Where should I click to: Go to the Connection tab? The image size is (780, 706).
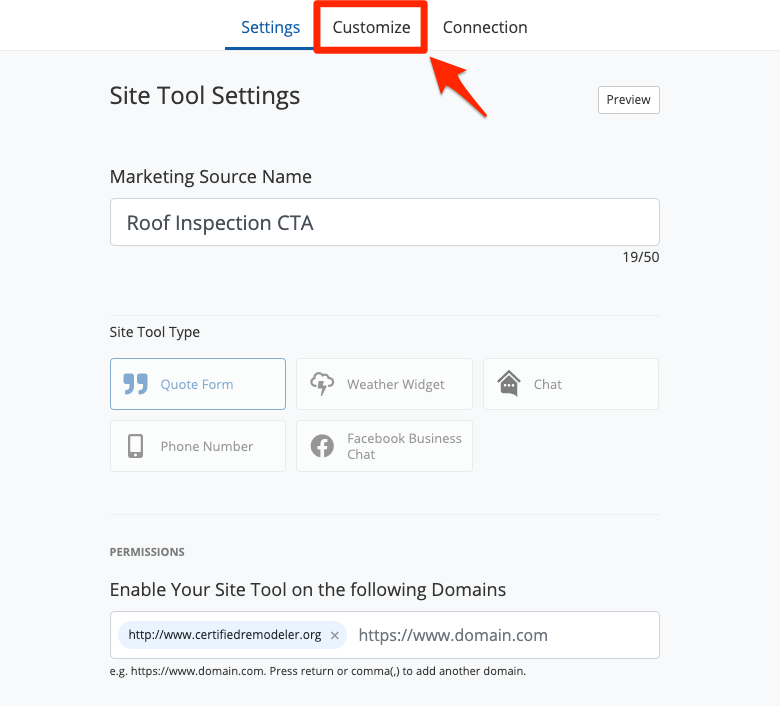pos(485,27)
